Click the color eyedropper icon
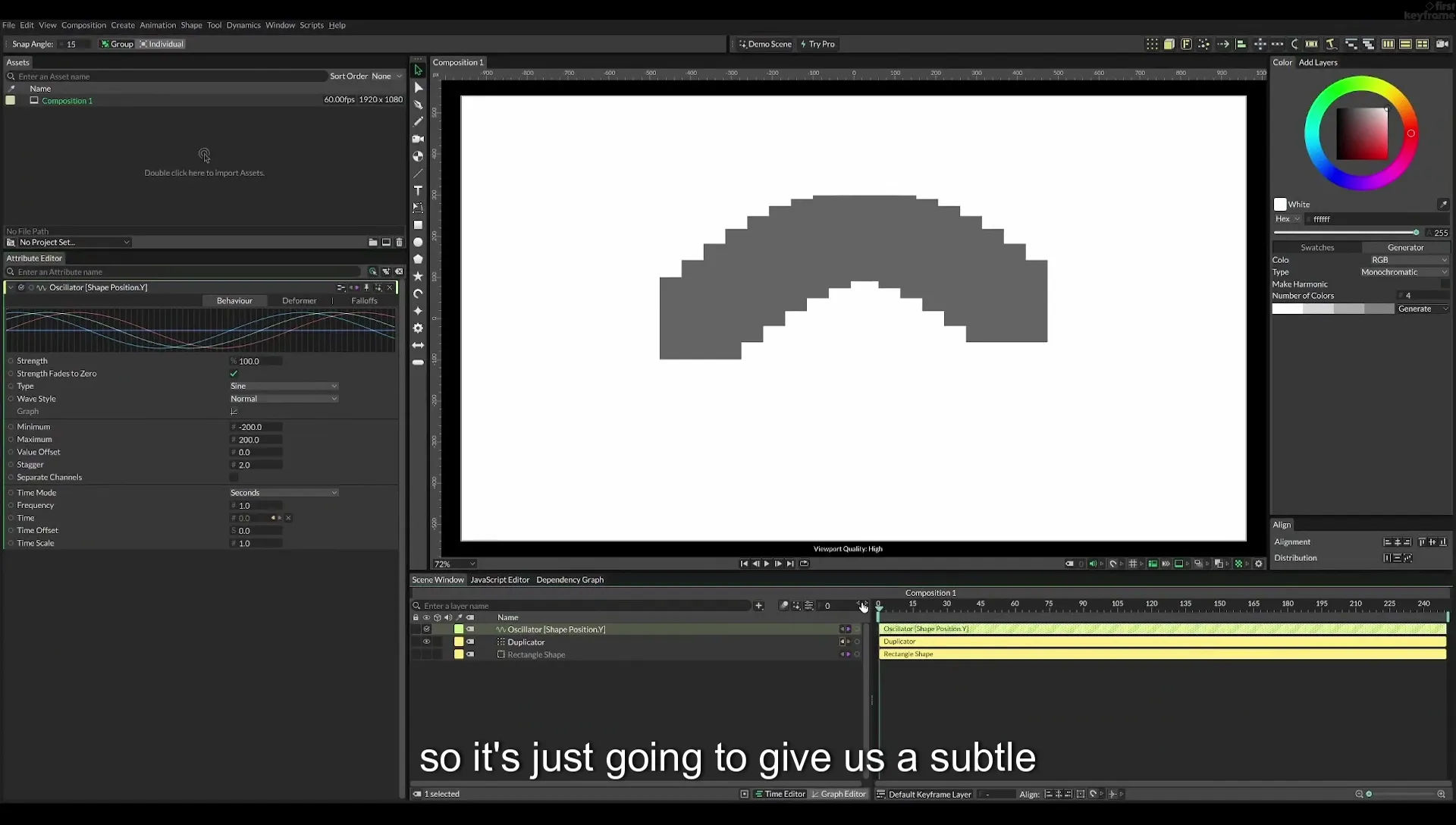 [1443, 205]
